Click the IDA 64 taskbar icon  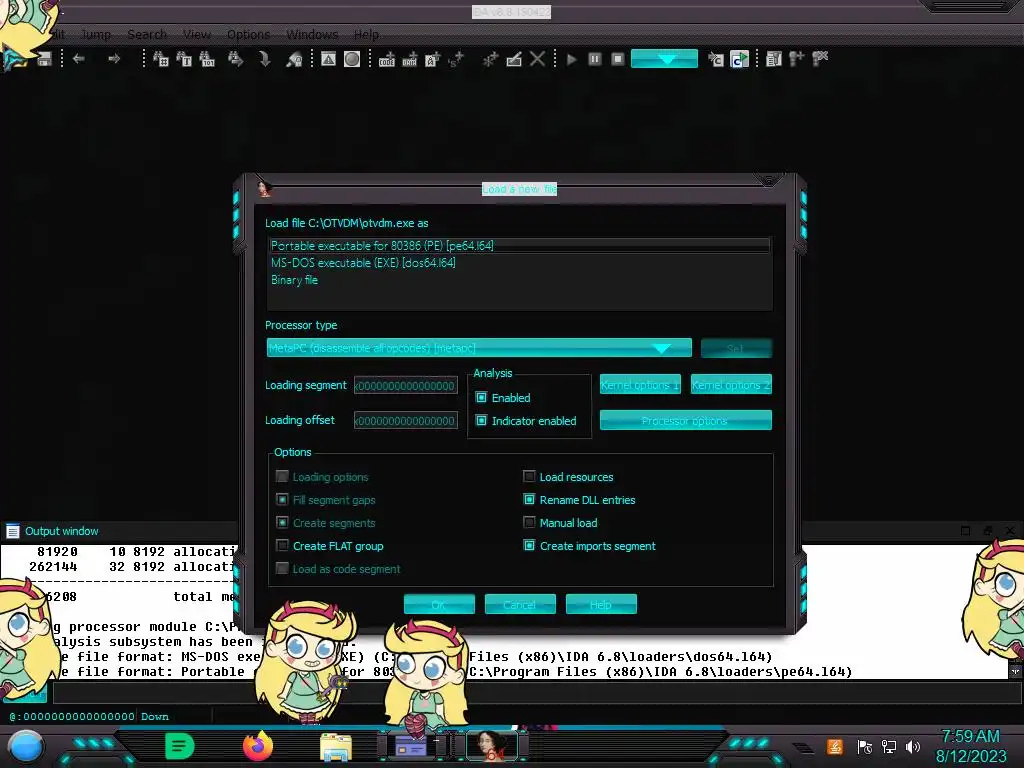coord(491,746)
